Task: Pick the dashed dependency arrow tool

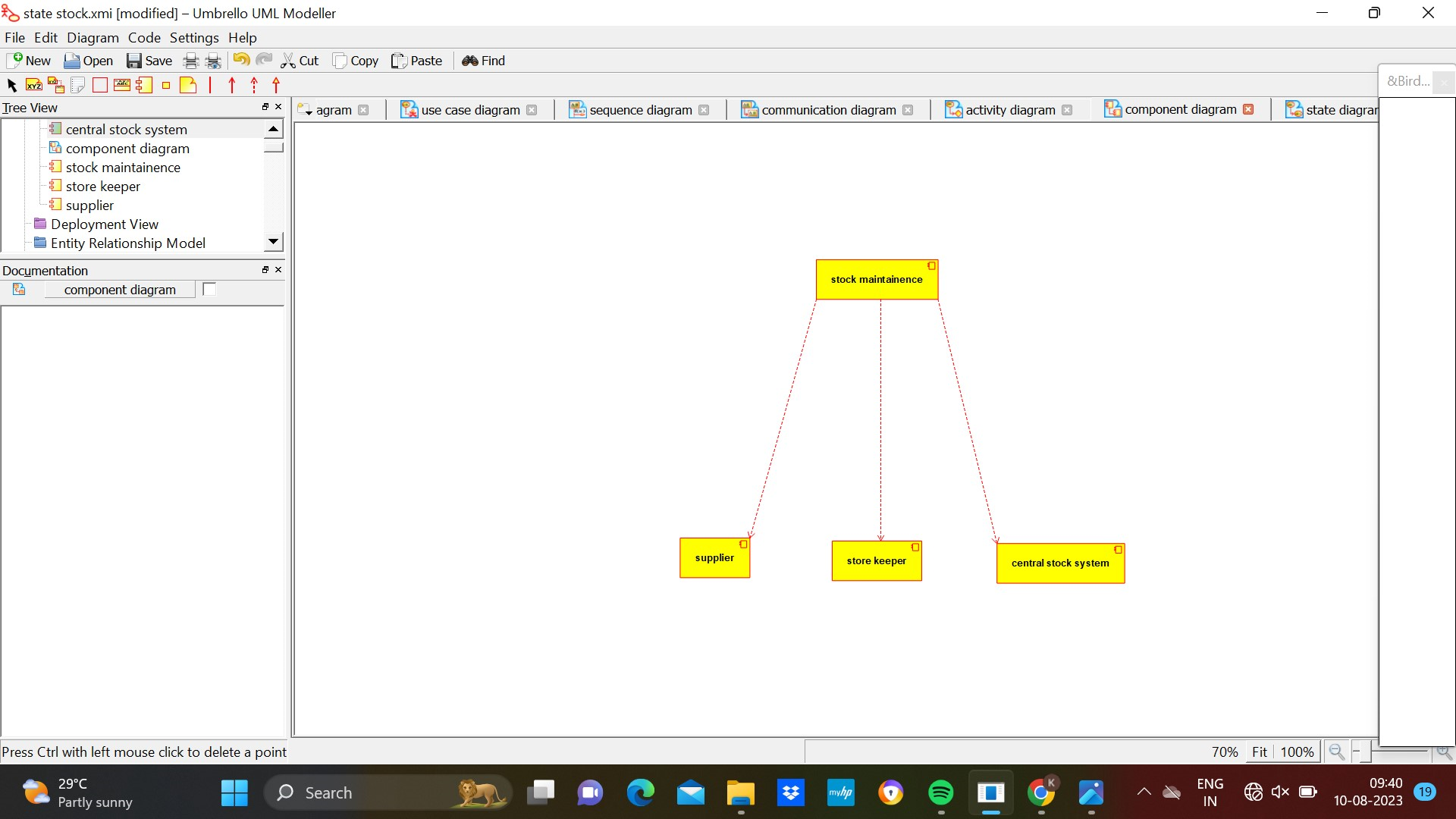Action: (254, 85)
